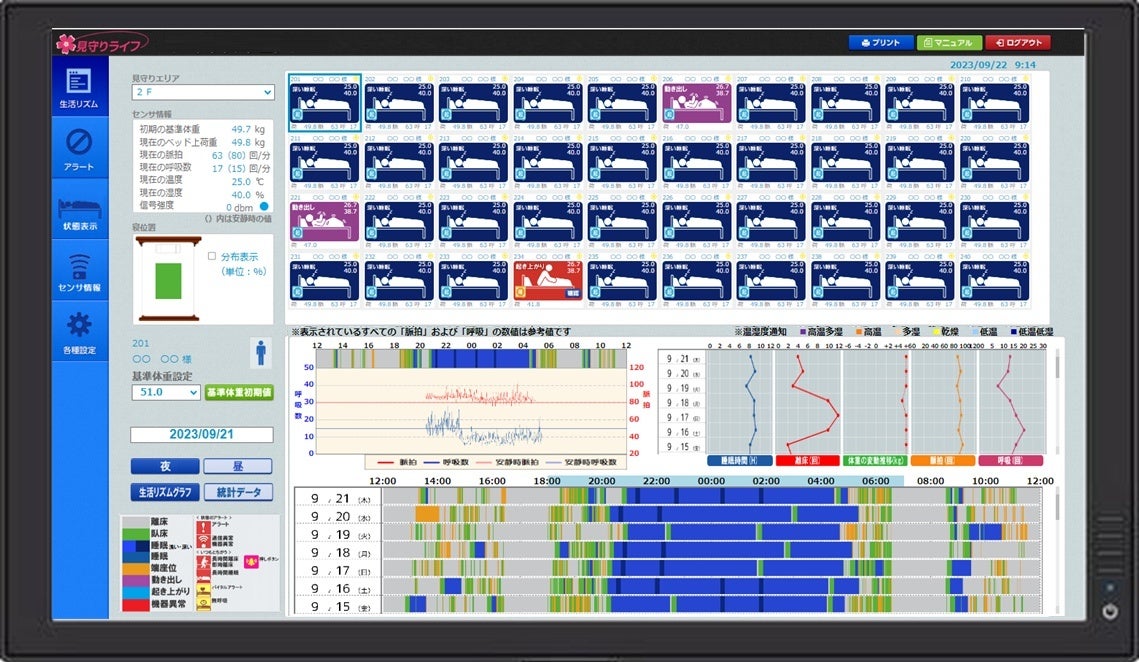Click the プリント button
The width and height of the screenshot is (1139, 662).
point(880,43)
